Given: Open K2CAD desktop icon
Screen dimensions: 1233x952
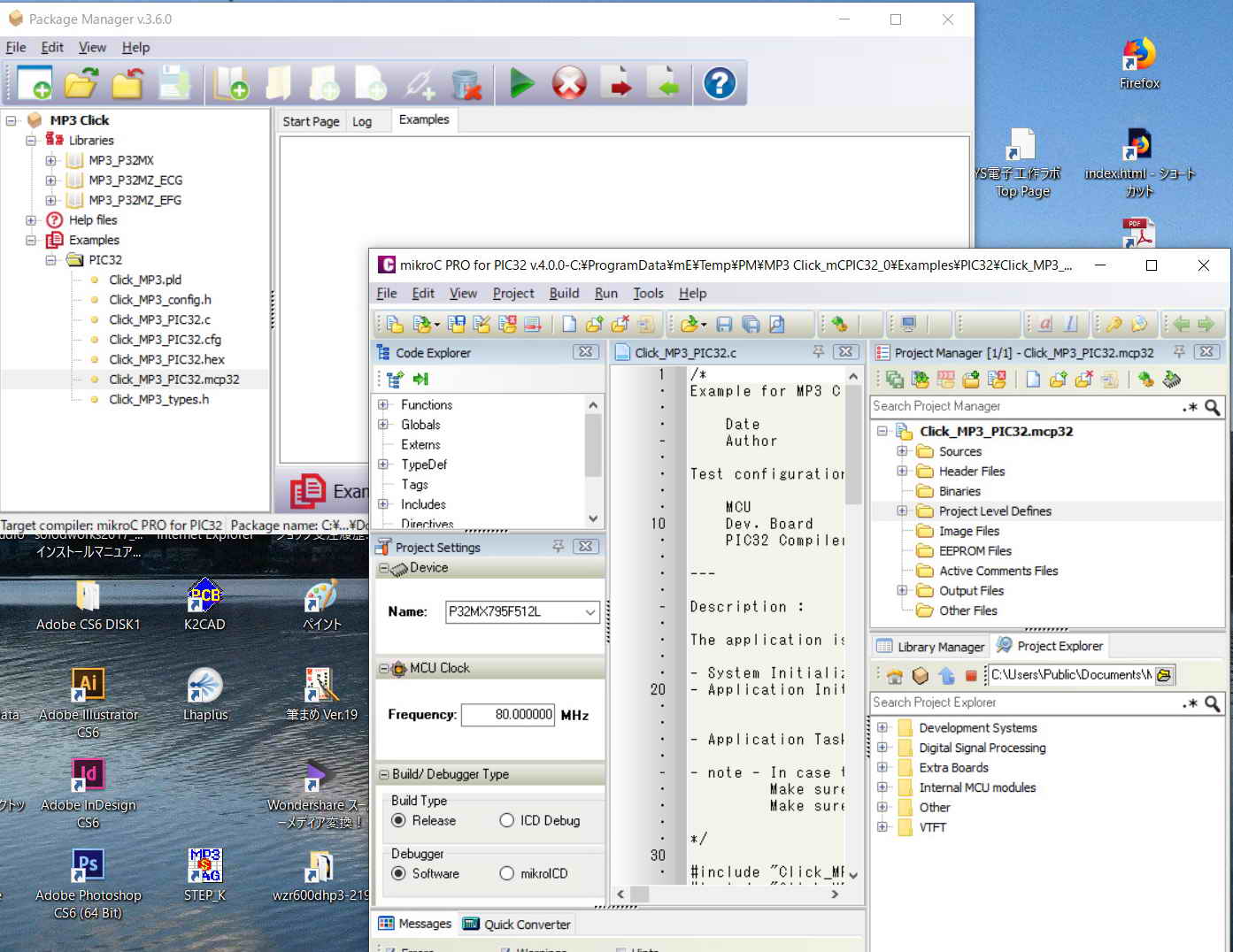Looking at the screenshot, I should tap(204, 603).
